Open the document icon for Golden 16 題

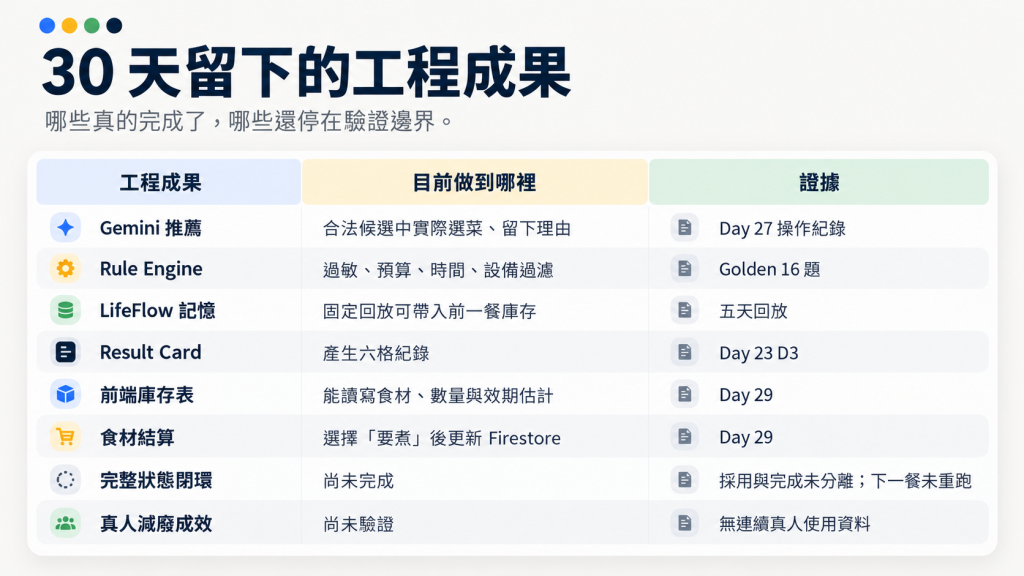[684, 268]
